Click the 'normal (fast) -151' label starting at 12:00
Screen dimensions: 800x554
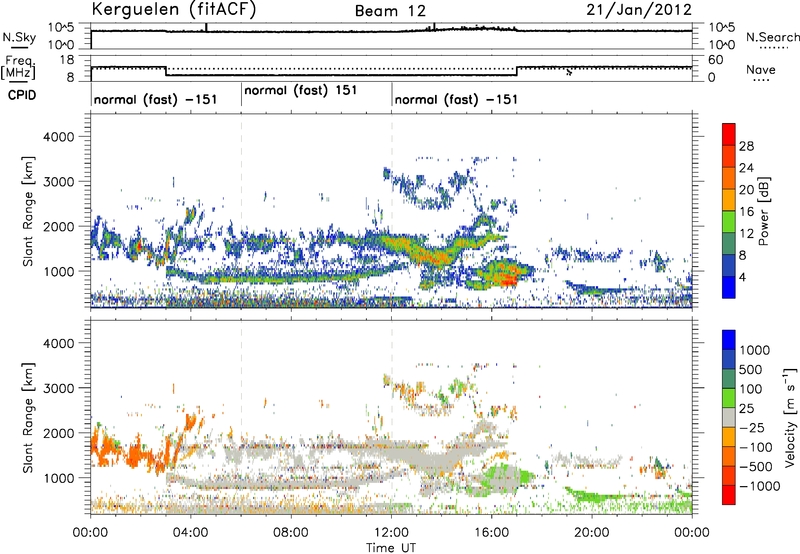(456, 99)
